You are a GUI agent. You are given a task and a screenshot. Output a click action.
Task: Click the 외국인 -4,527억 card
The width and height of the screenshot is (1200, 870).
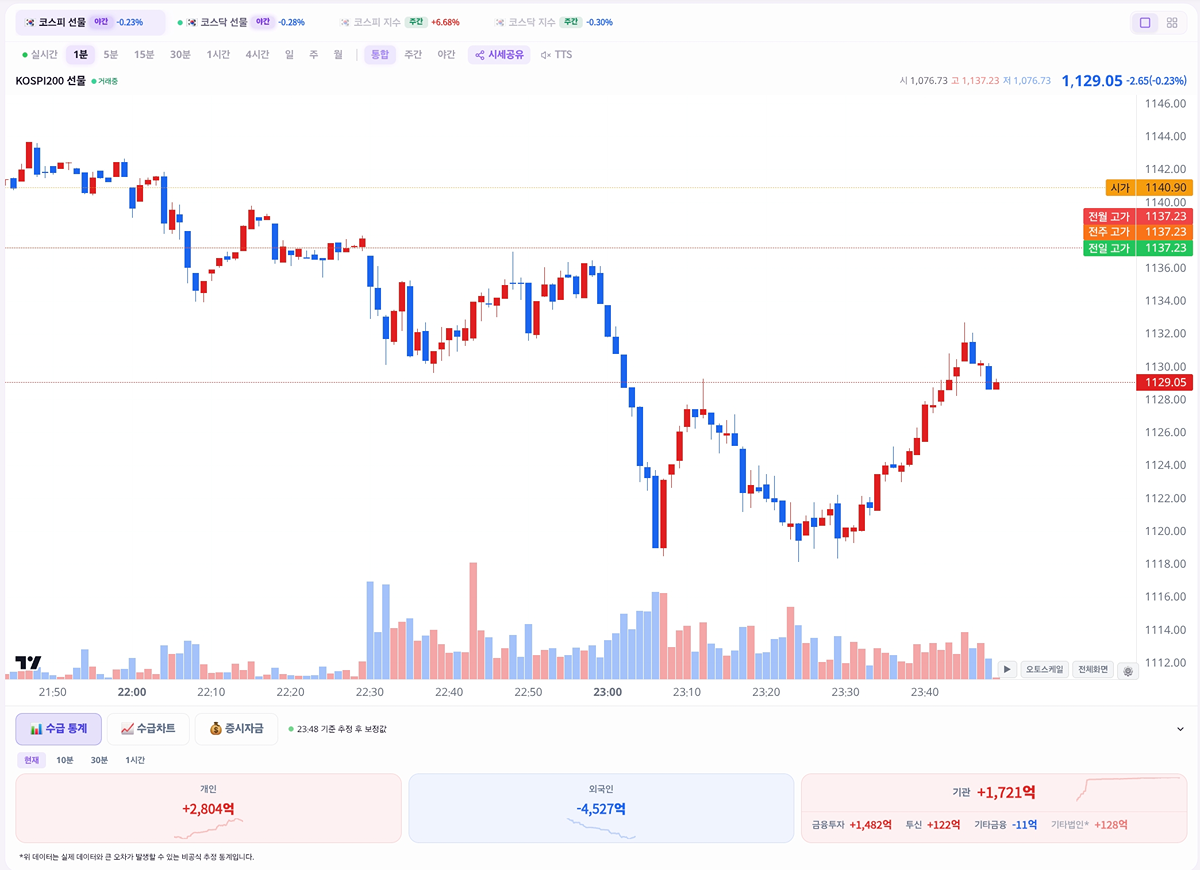coord(601,808)
